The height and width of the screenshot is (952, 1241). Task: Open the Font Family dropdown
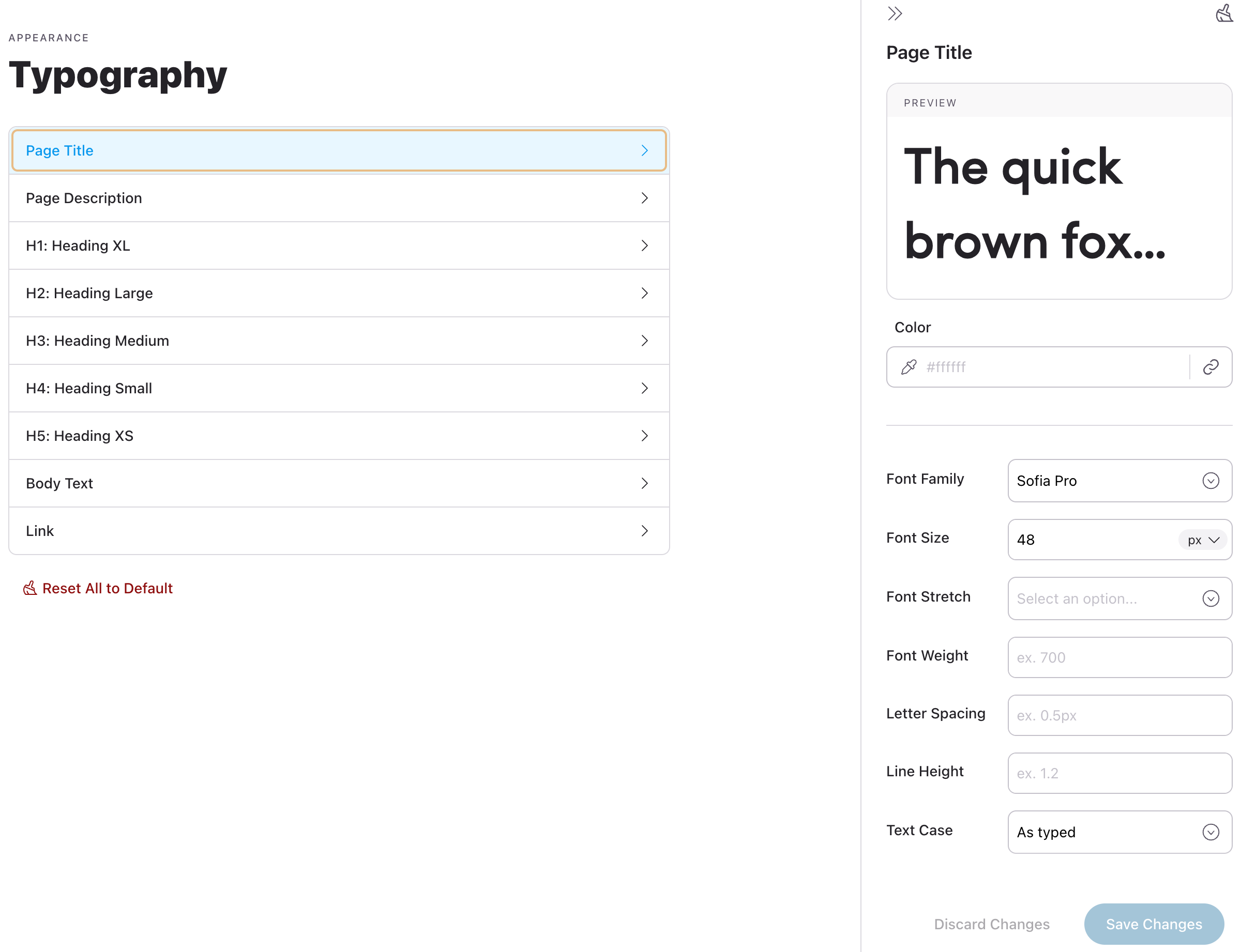pos(1119,481)
